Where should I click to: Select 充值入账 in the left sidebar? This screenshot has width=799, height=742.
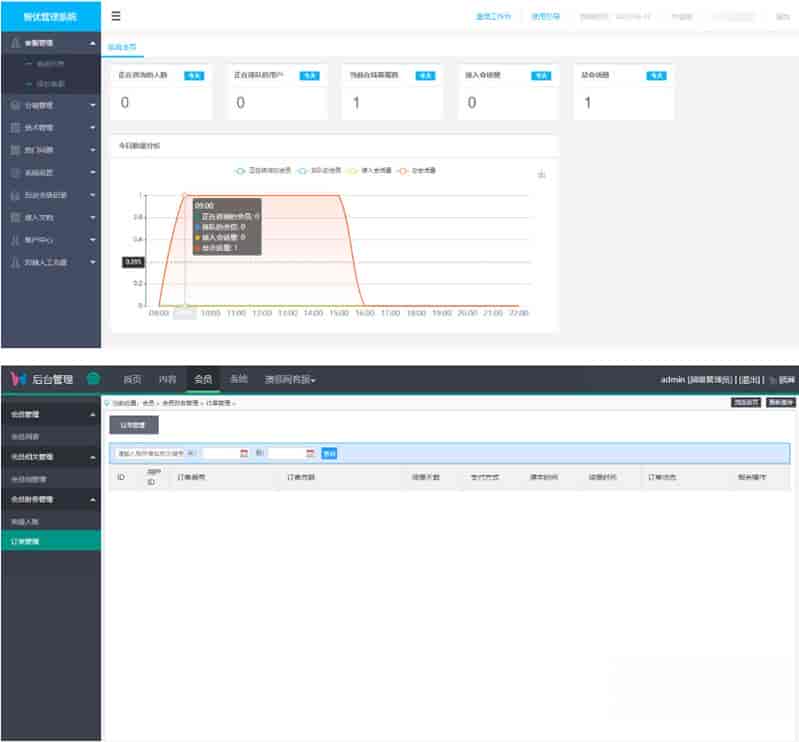[25, 521]
